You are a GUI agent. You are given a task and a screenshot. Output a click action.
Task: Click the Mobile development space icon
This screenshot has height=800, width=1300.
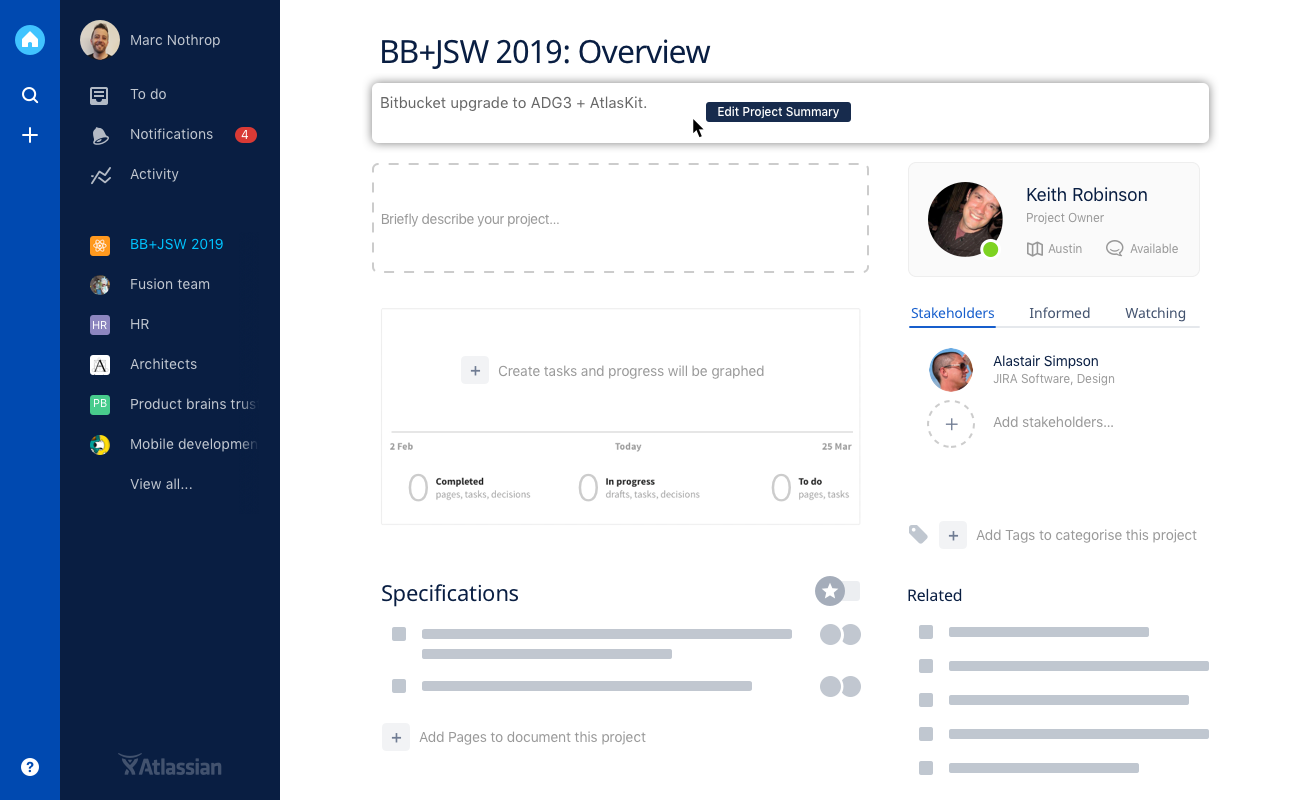(100, 445)
